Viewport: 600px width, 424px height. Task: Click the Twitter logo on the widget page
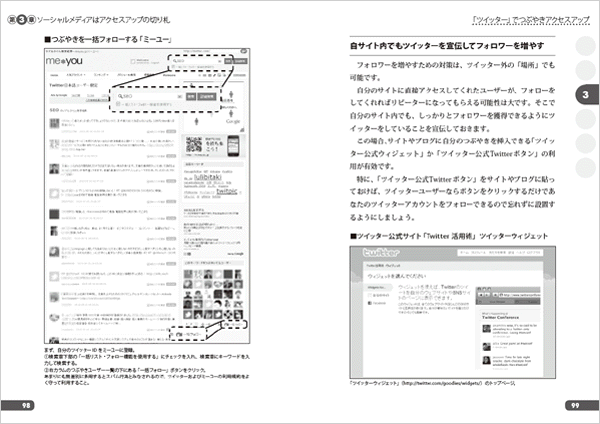coord(381,253)
